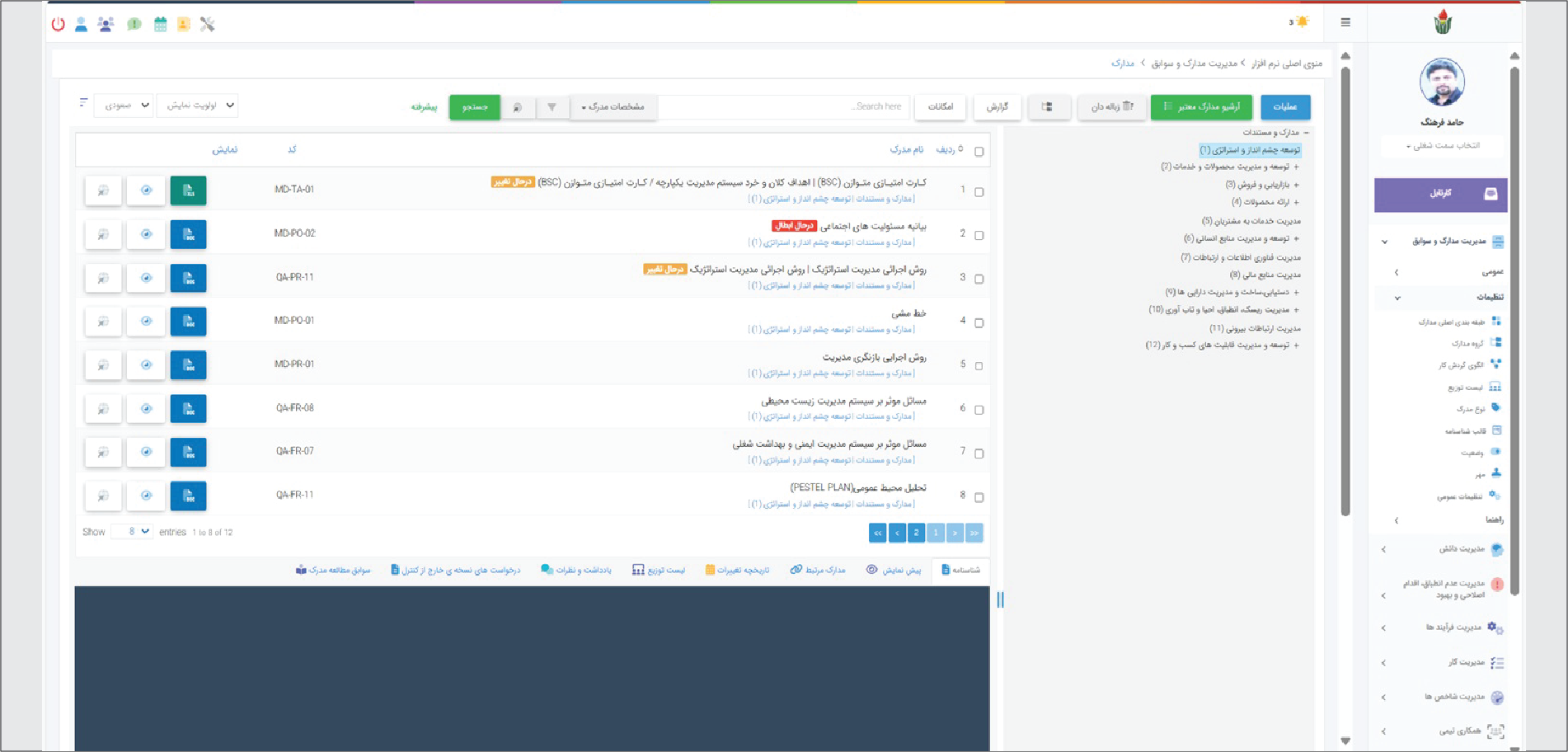Open the 'مشخصات مدرک' search dropdown

coord(613,107)
